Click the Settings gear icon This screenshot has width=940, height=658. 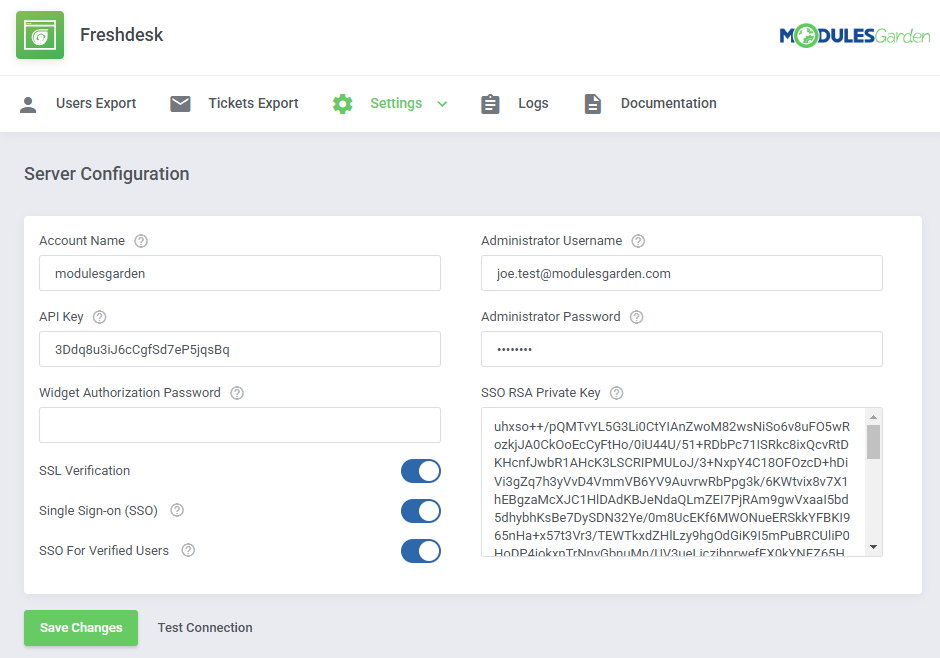(342, 104)
